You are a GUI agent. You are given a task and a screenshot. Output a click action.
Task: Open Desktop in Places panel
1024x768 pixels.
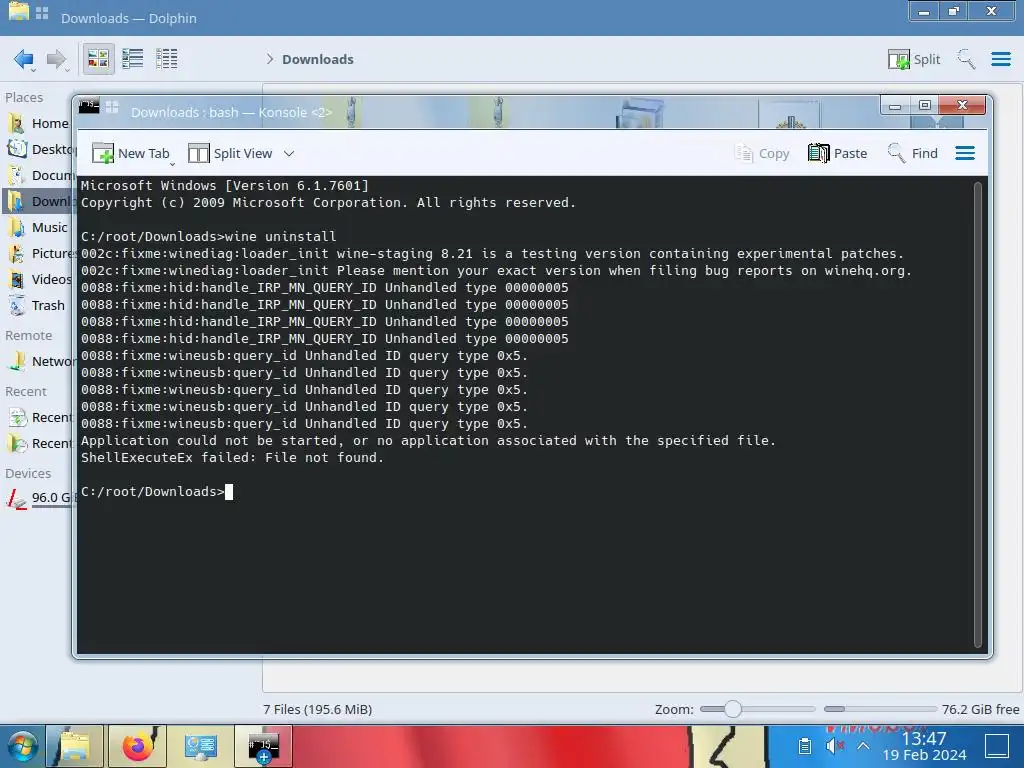39,150
